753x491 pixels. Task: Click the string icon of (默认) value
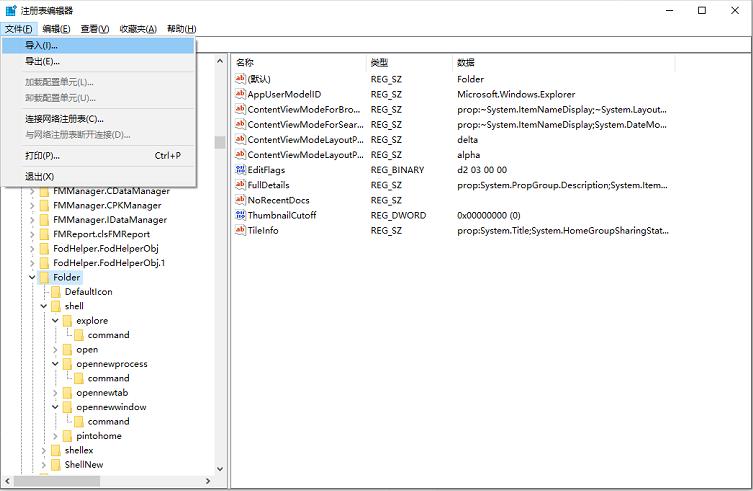240,78
